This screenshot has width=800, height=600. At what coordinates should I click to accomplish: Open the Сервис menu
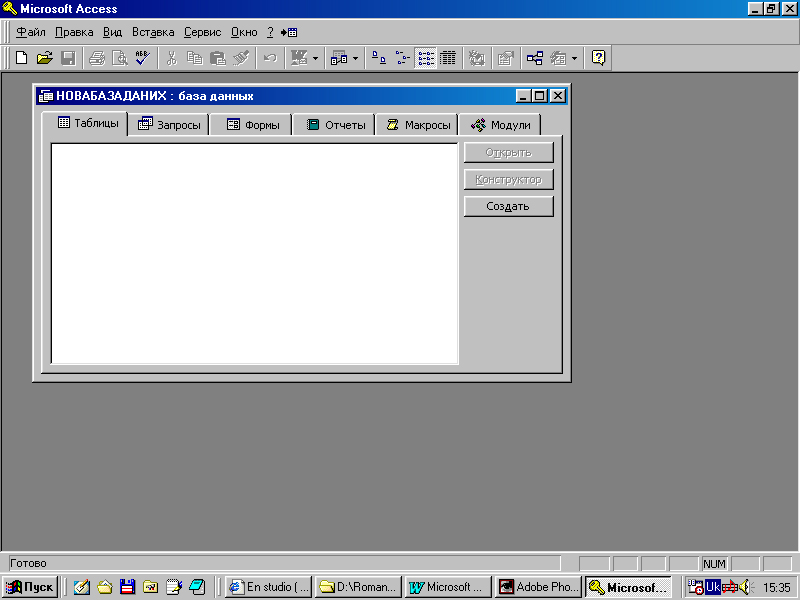203,32
